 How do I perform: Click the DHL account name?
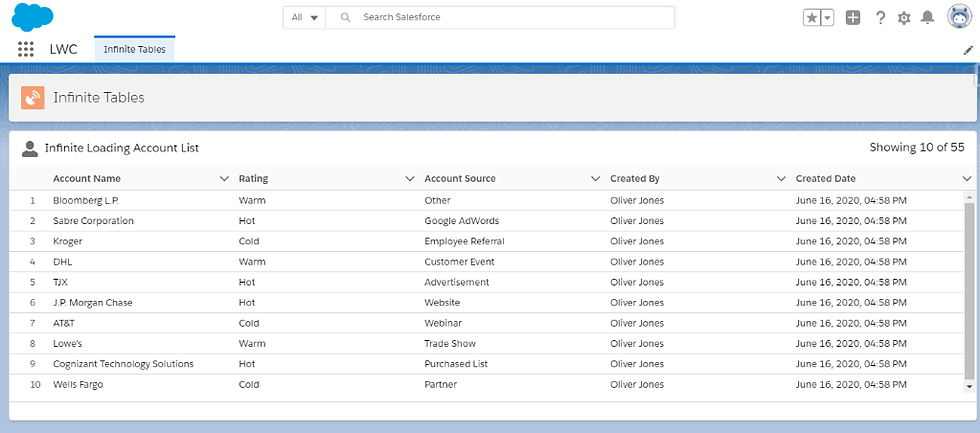pos(63,262)
